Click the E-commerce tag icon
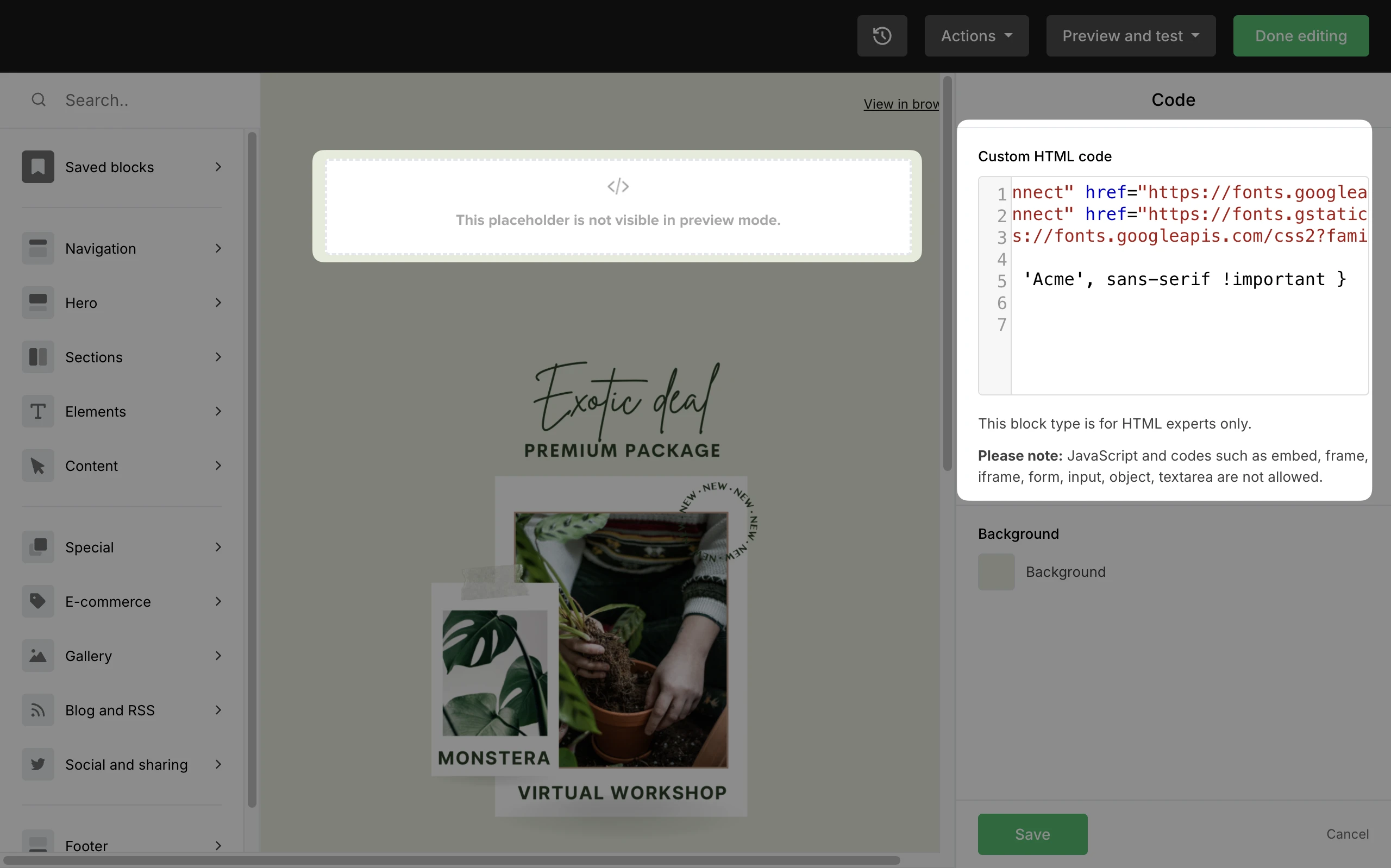This screenshot has width=1391, height=868. pos(38,601)
